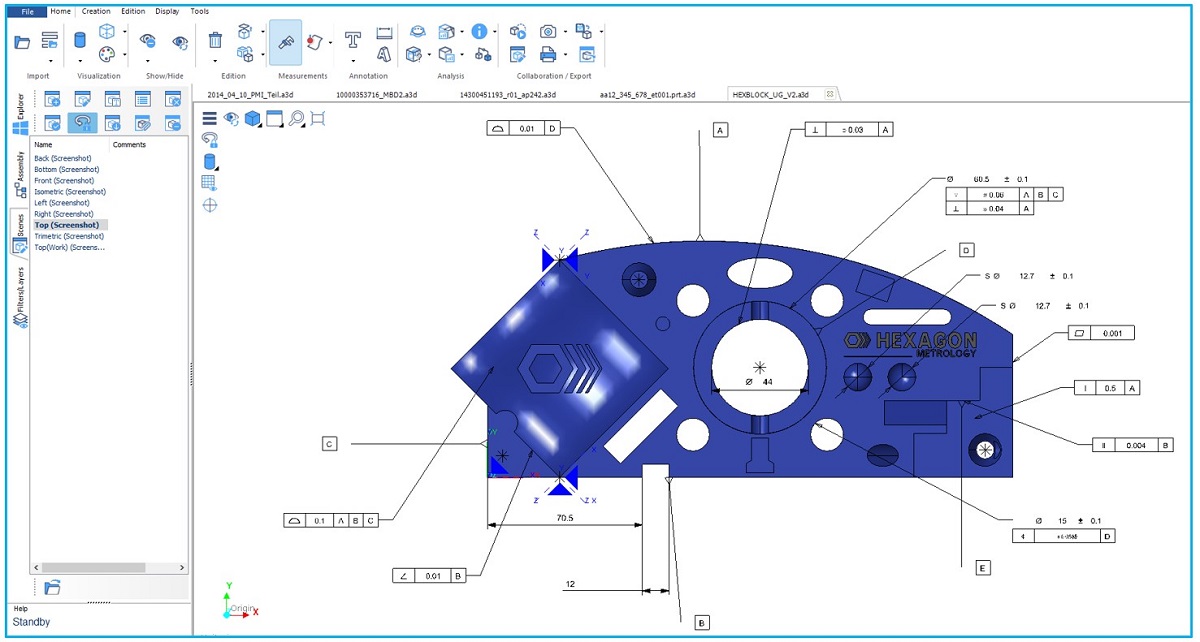Click the folder icon below the scenes list

point(52,587)
